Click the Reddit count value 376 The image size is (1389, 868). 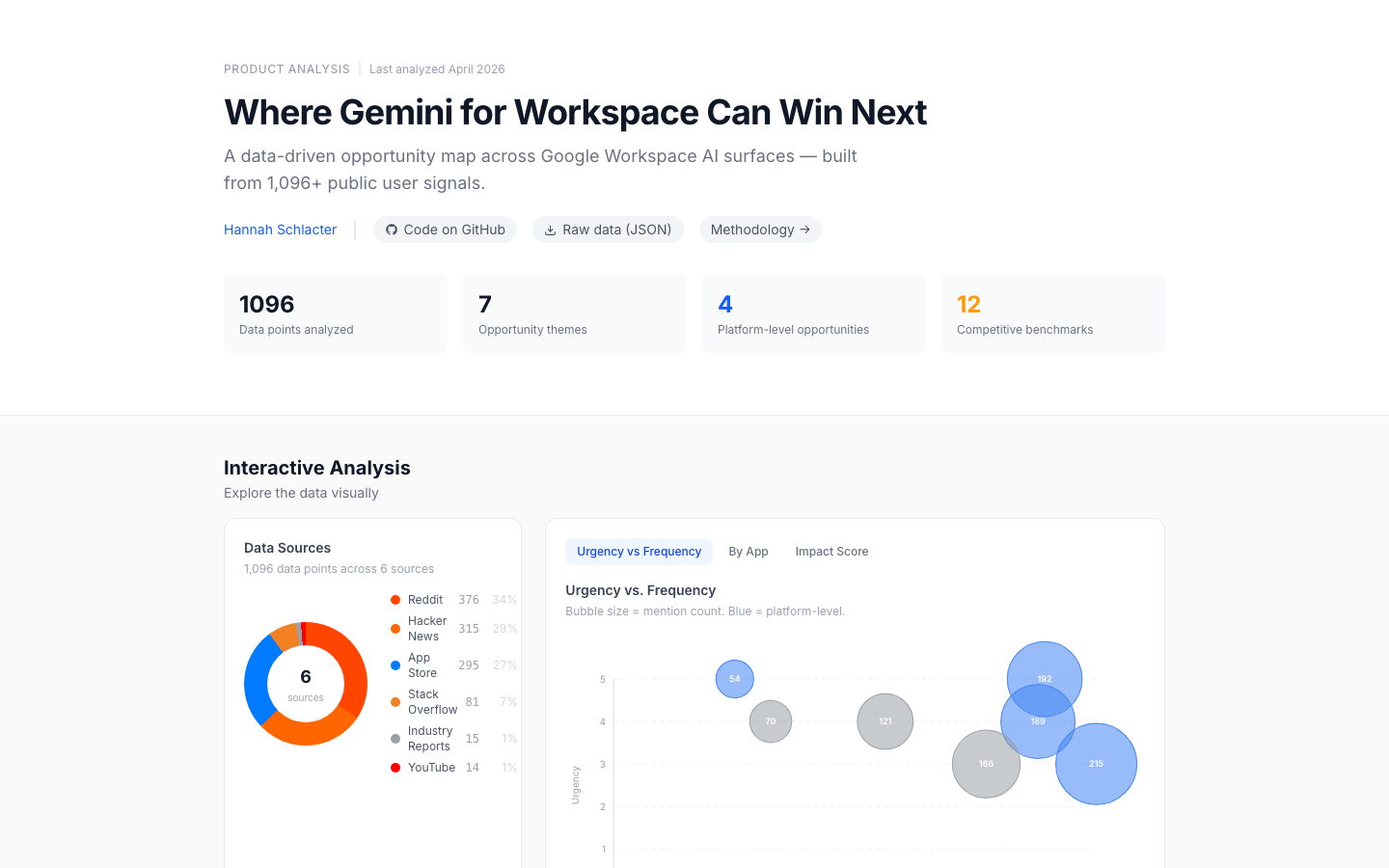469,600
